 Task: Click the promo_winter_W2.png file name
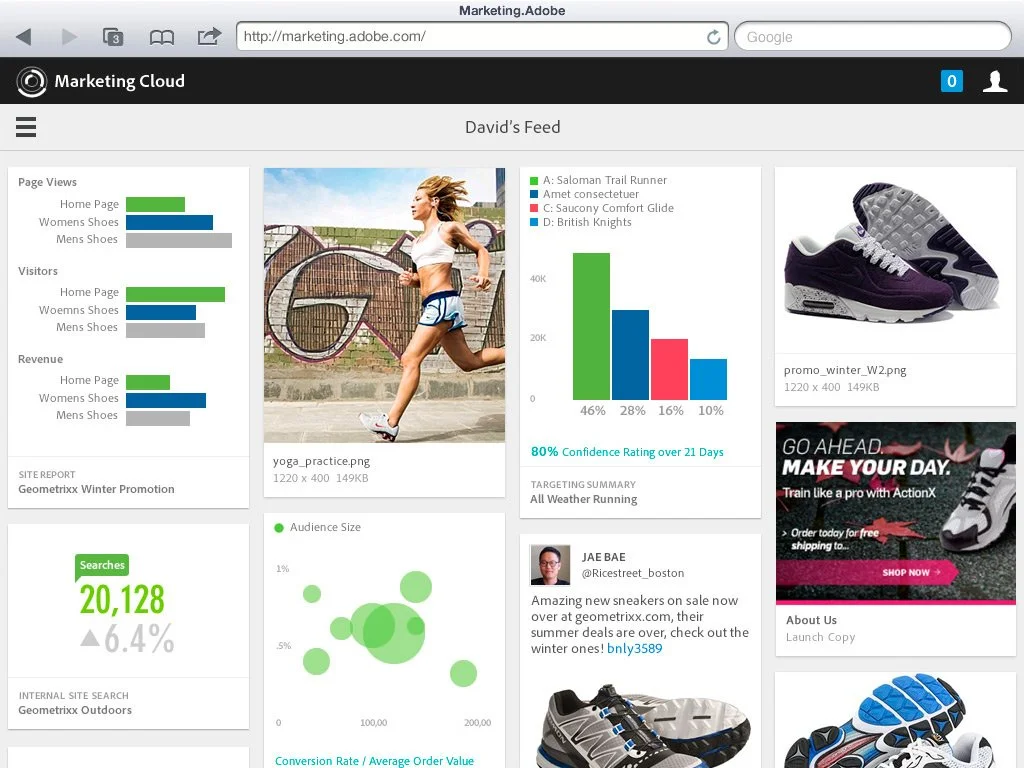[x=845, y=370]
